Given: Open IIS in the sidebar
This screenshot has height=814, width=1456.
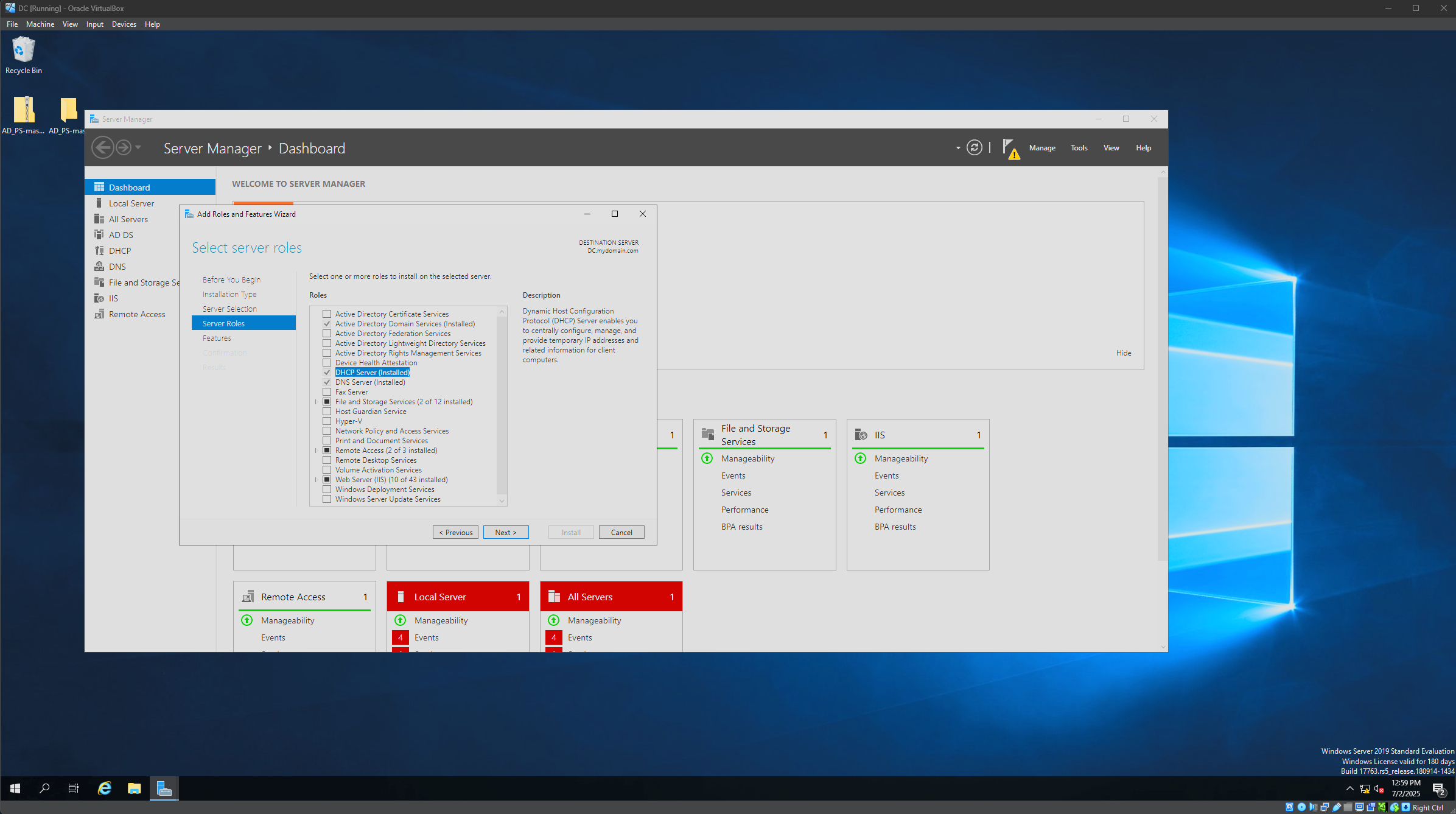Looking at the screenshot, I should (x=132, y=298).
